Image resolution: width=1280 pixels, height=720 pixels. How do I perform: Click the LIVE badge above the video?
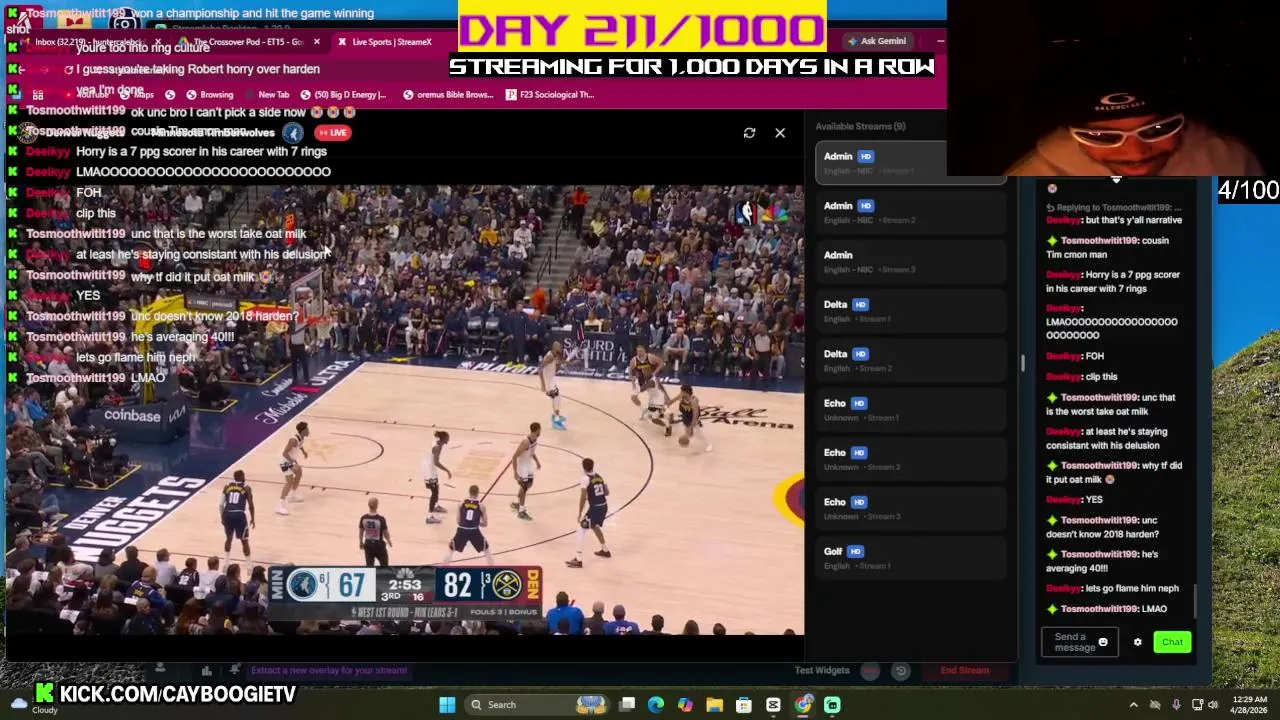point(333,132)
